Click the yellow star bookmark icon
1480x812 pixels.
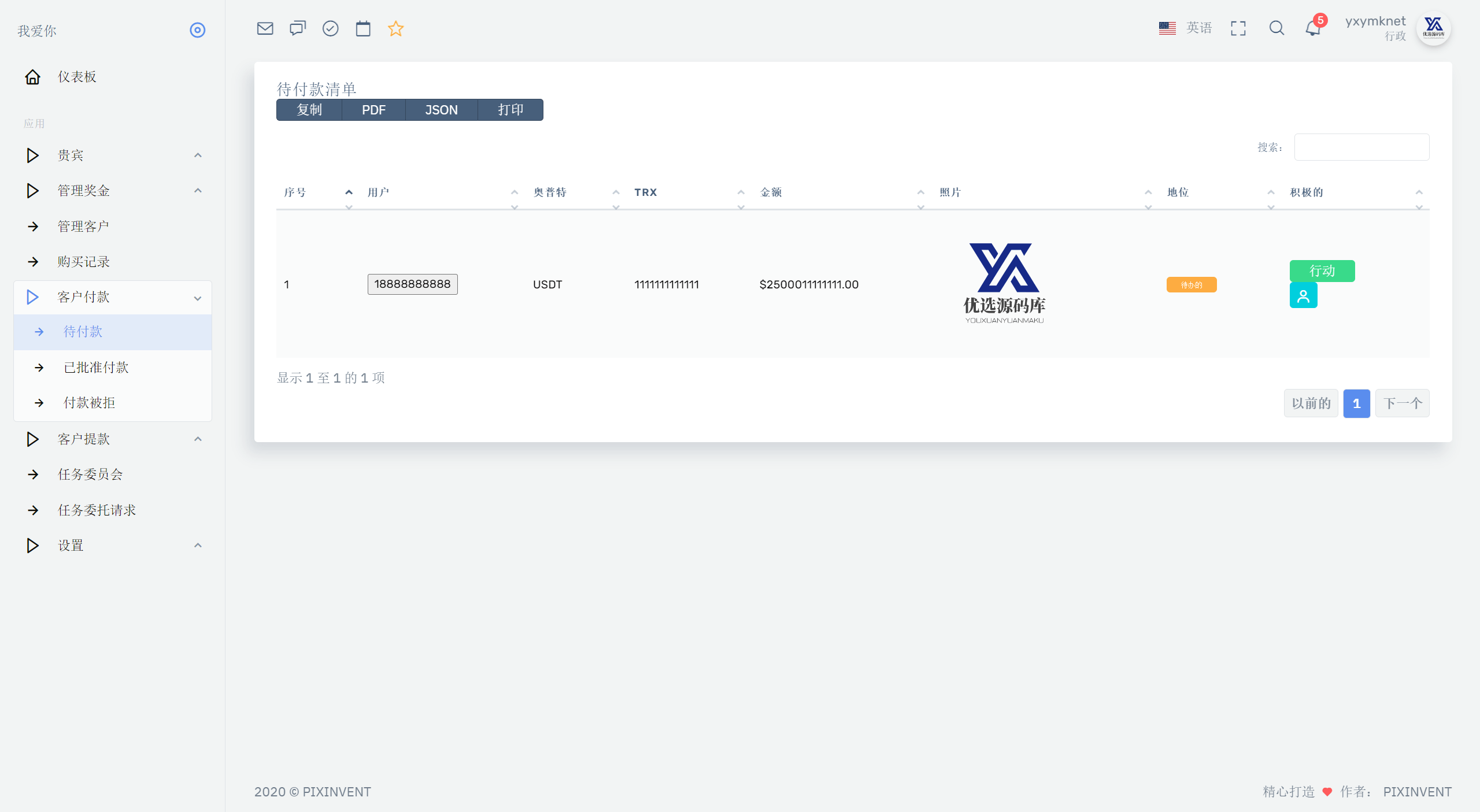(x=395, y=28)
